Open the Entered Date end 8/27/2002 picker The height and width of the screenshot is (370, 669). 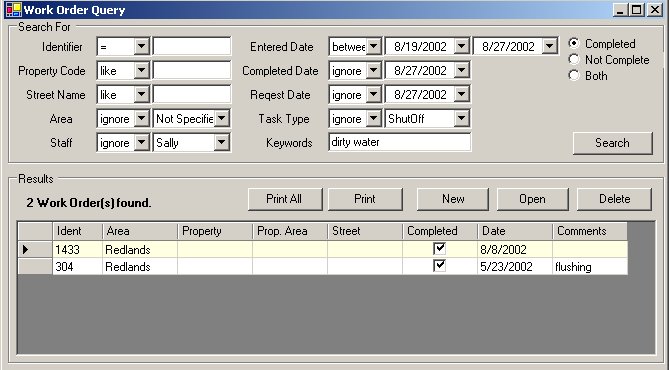pyautogui.click(x=550, y=46)
